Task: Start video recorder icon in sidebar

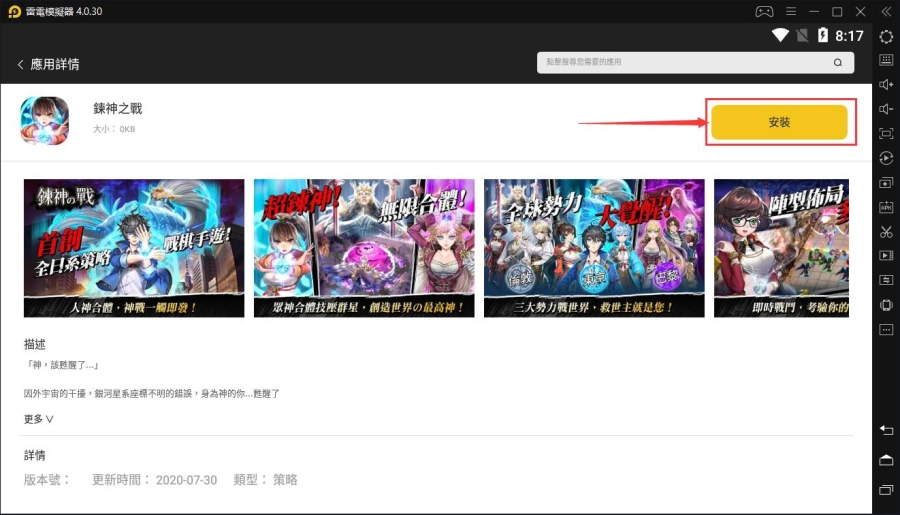Action: click(886, 255)
